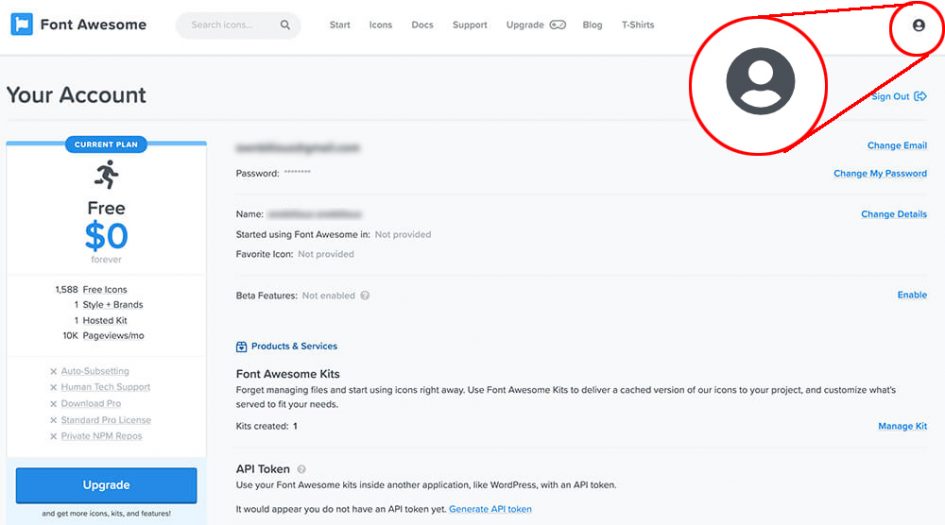Open the Blog menu item
The width and height of the screenshot is (945, 525).
(x=592, y=25)
